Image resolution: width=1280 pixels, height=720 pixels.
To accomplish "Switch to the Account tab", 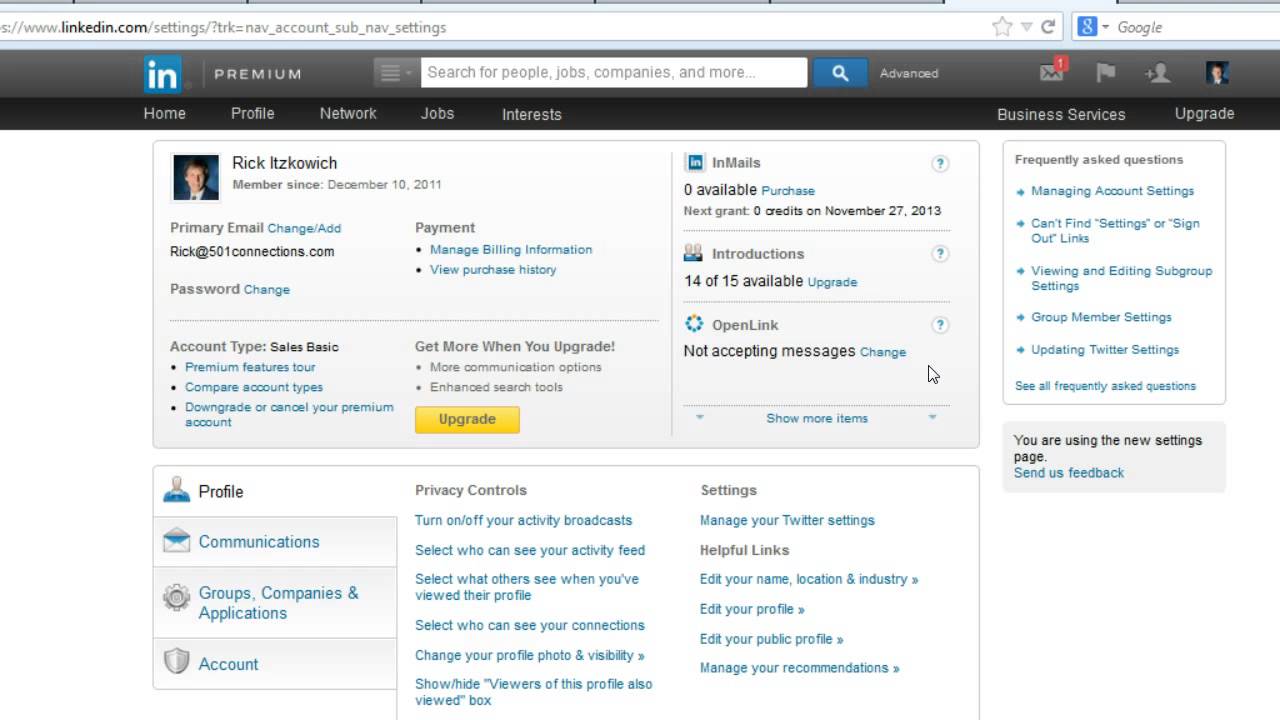I will pyautogui.click(x=276, y=664).
